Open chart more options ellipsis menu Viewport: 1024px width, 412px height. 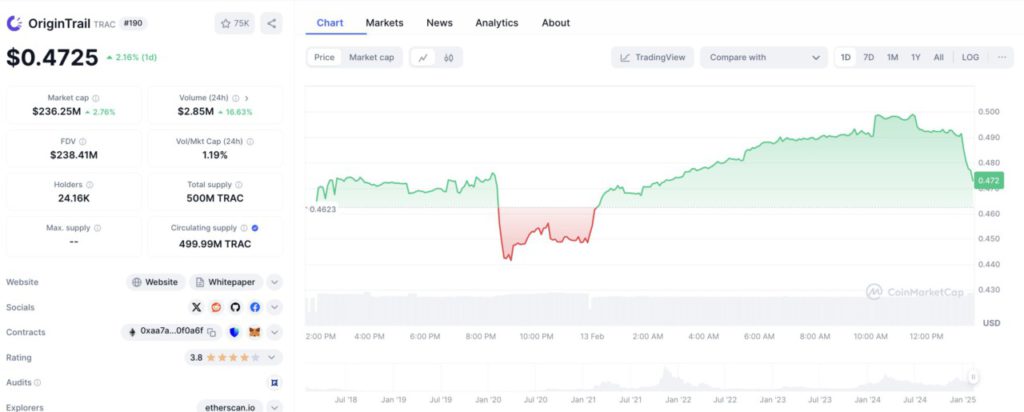click(x=1002, y=57)
